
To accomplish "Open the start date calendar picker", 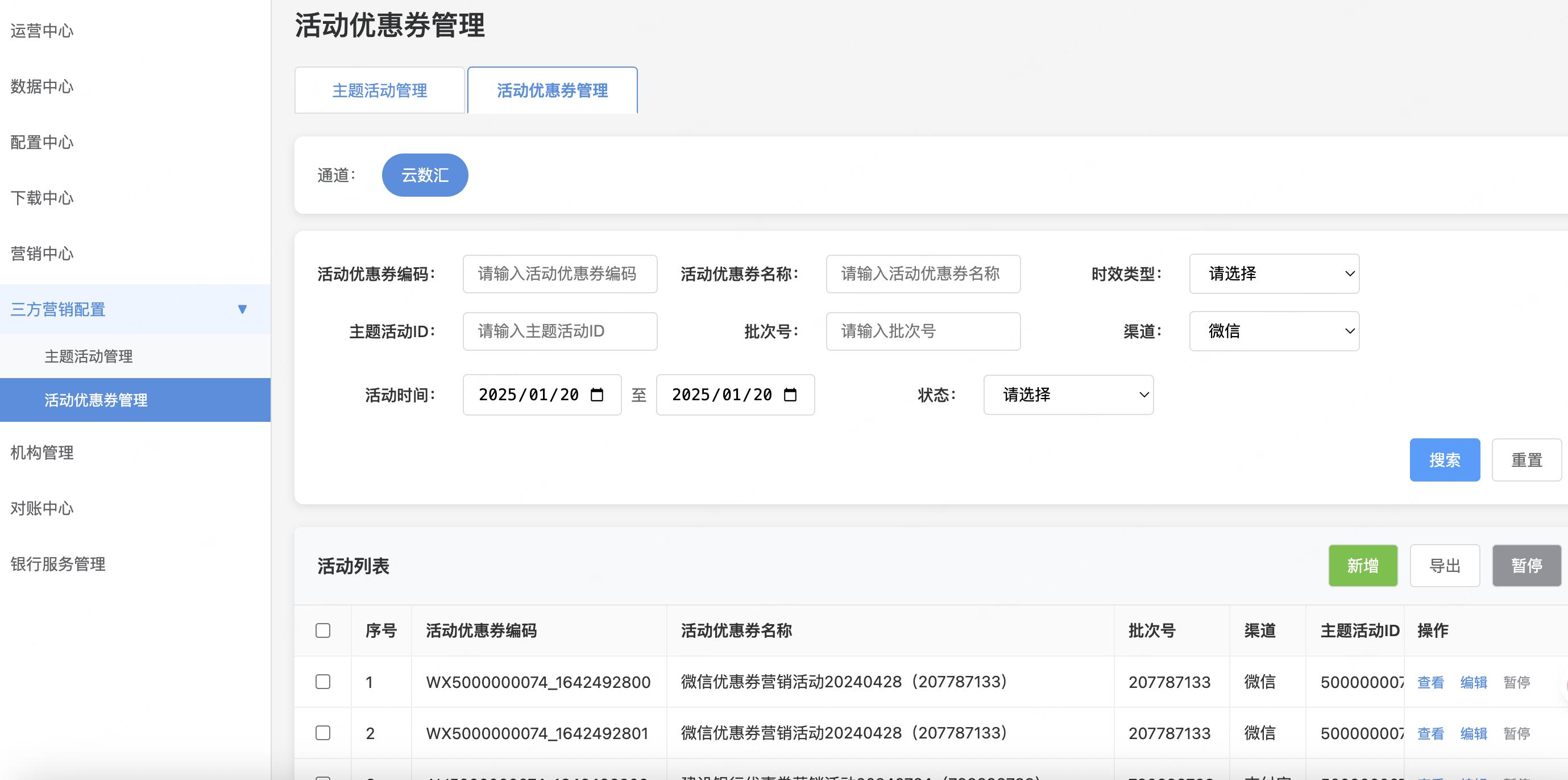I will [x=597, y=394].
